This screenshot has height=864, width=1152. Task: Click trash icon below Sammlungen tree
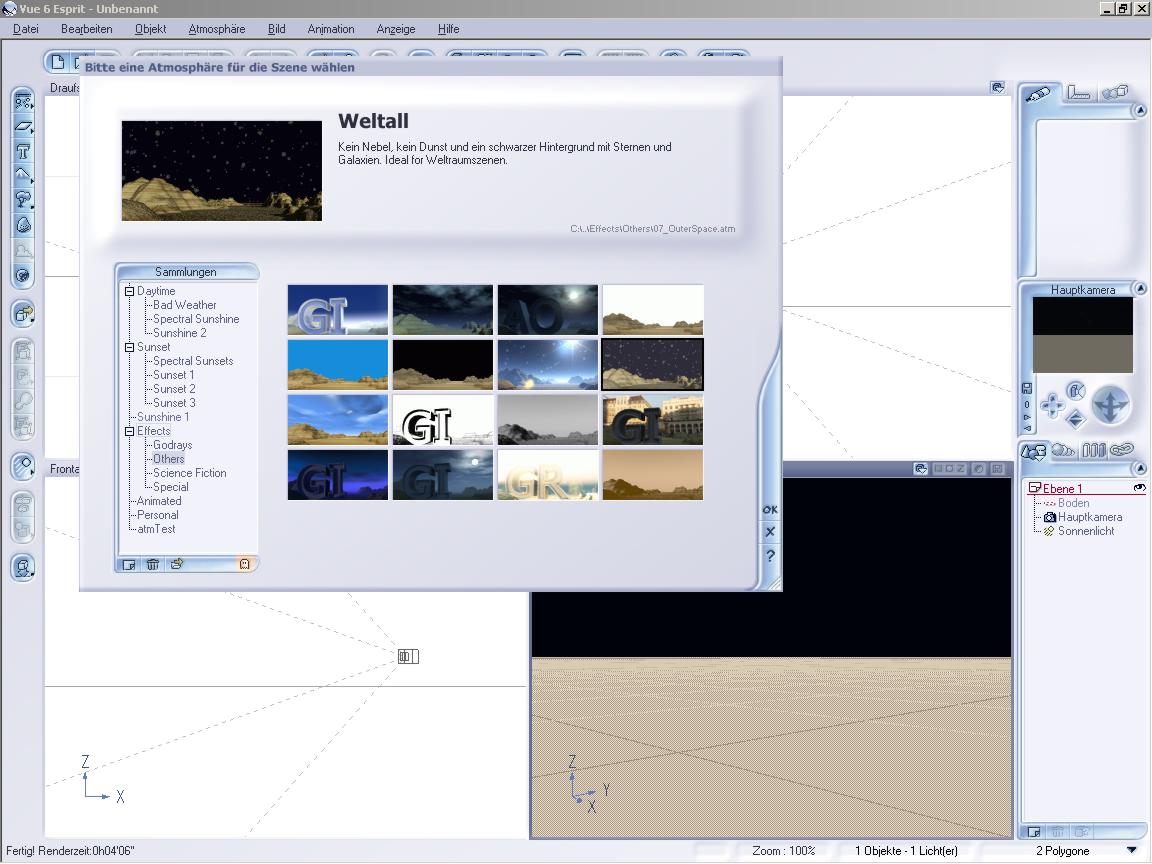point(153,564)
